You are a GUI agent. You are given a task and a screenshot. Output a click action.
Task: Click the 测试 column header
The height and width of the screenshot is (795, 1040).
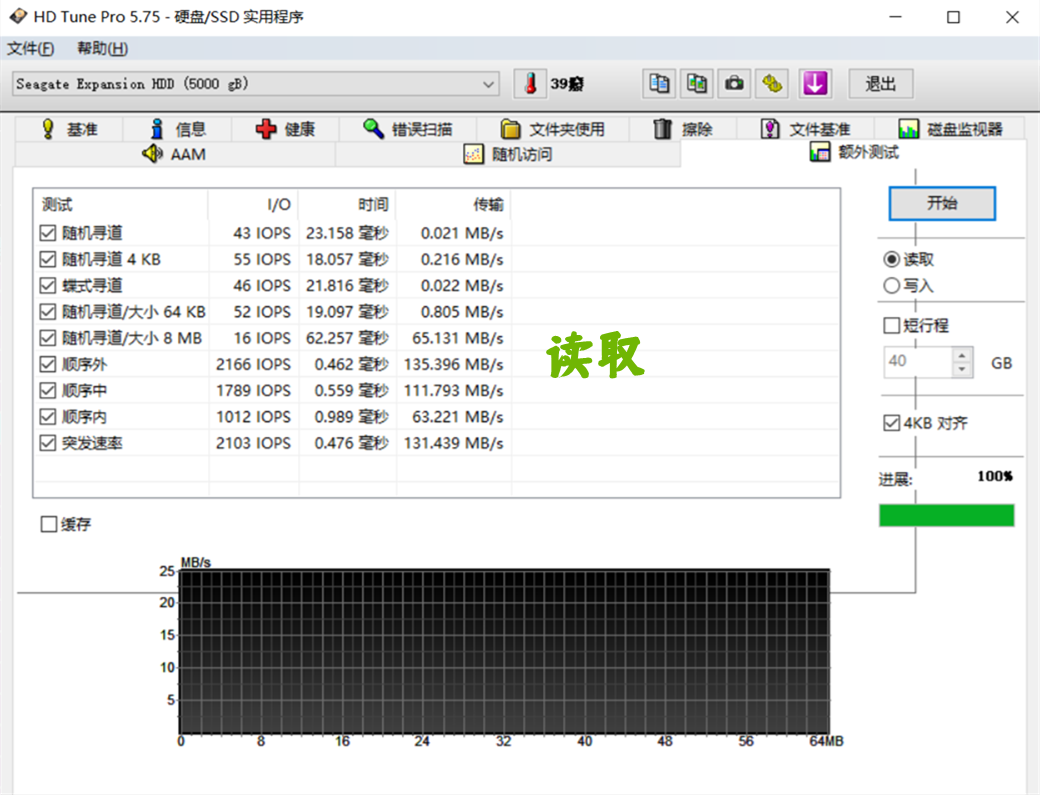click(x=121, y=204)
